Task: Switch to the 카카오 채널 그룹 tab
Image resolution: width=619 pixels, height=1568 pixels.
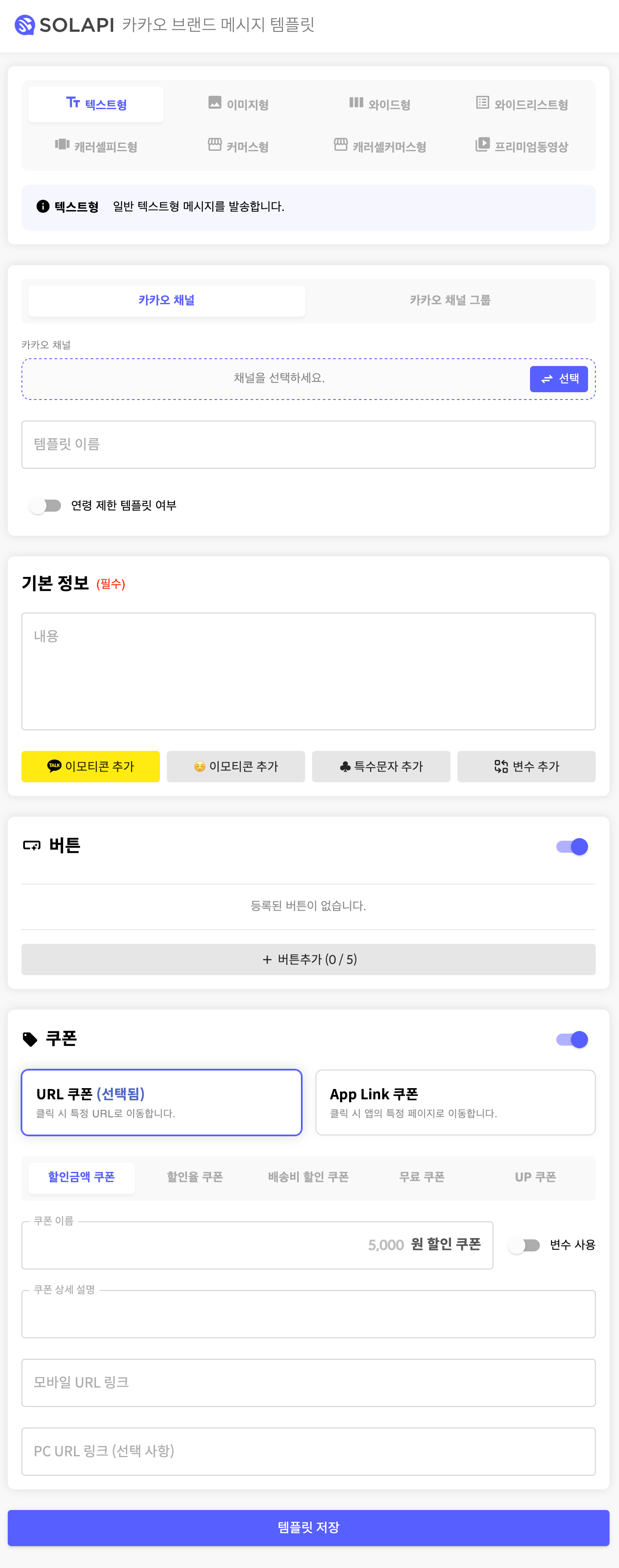Action: point(450,300)
